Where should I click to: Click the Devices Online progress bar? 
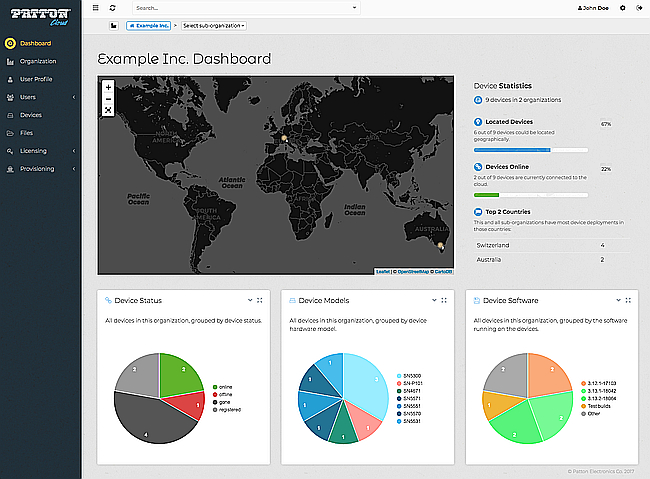coord(531,195)
